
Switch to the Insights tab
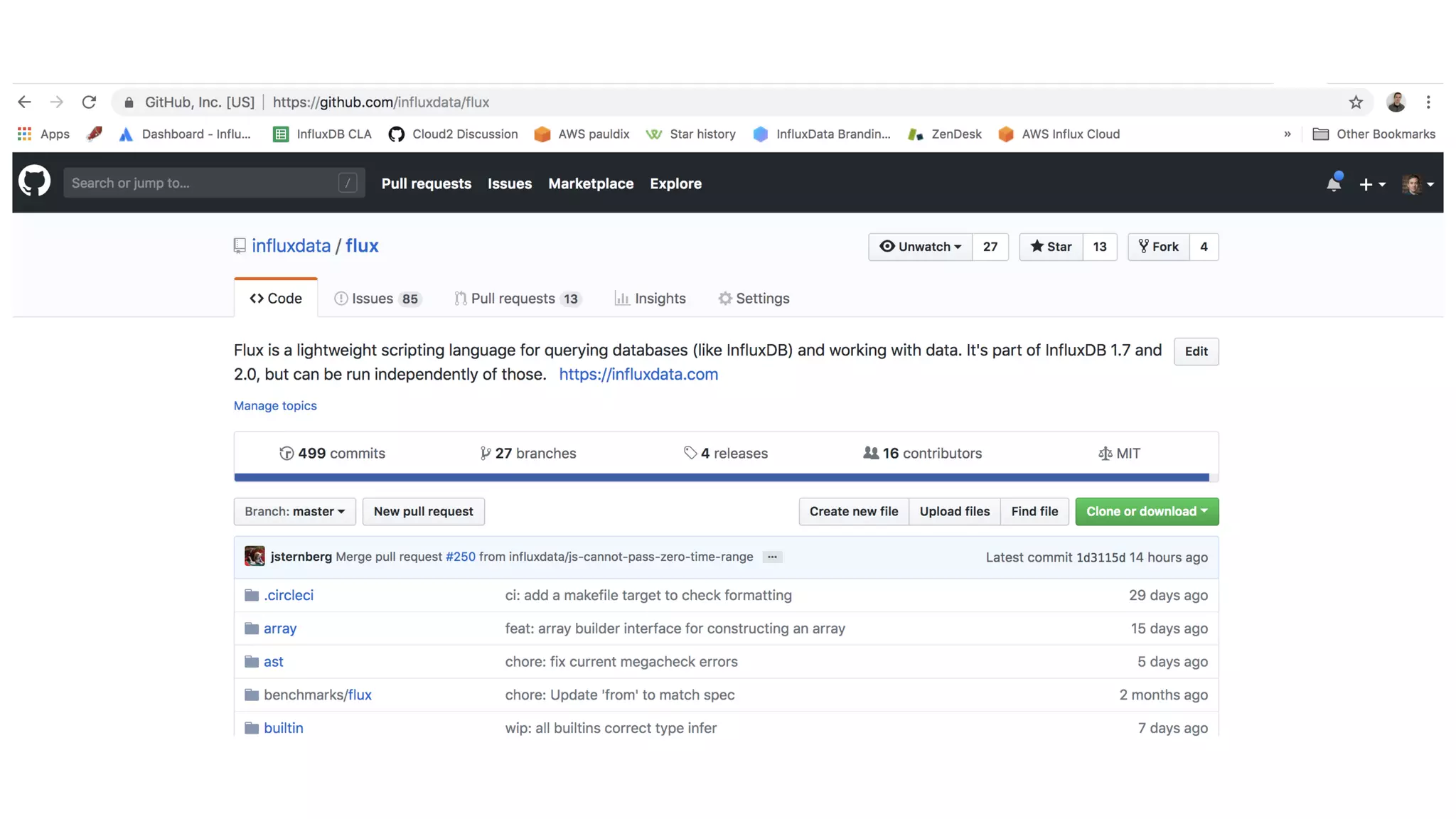coord(650,299)
